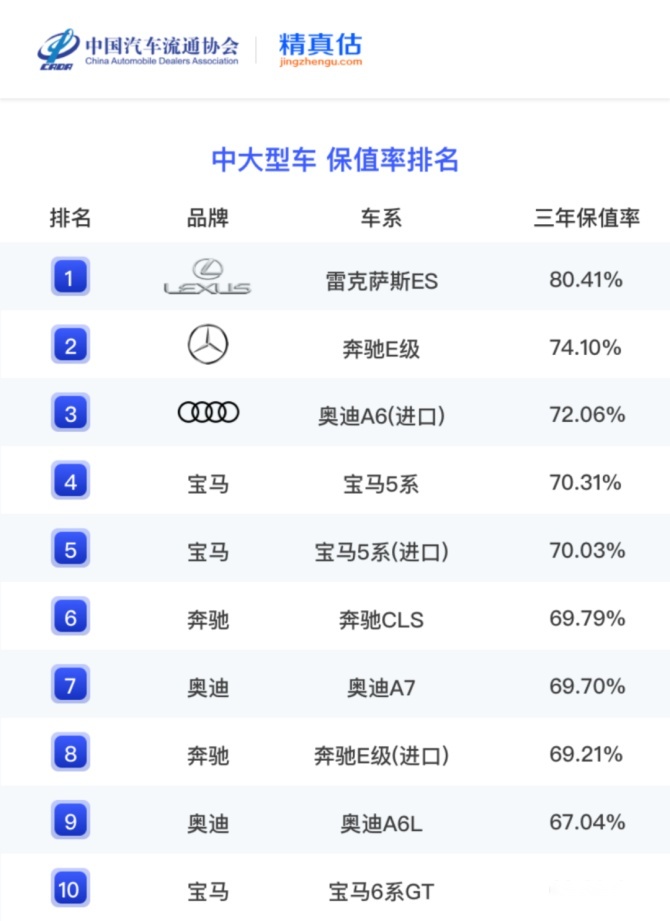This screenshot has width=670, height=921.
Task: Click the Audi four-rings logo
Action: (208, 412)
